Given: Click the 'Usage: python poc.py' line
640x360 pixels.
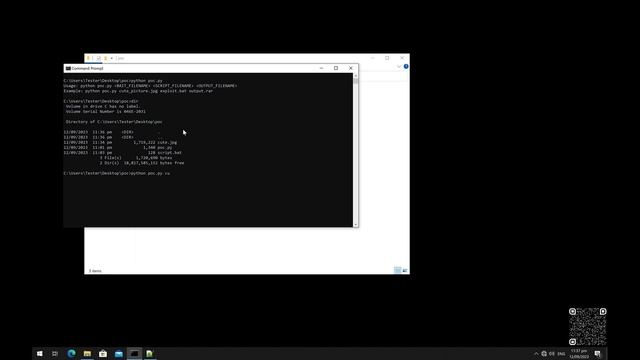Looking at the screenshot, I should pos(150,86).
